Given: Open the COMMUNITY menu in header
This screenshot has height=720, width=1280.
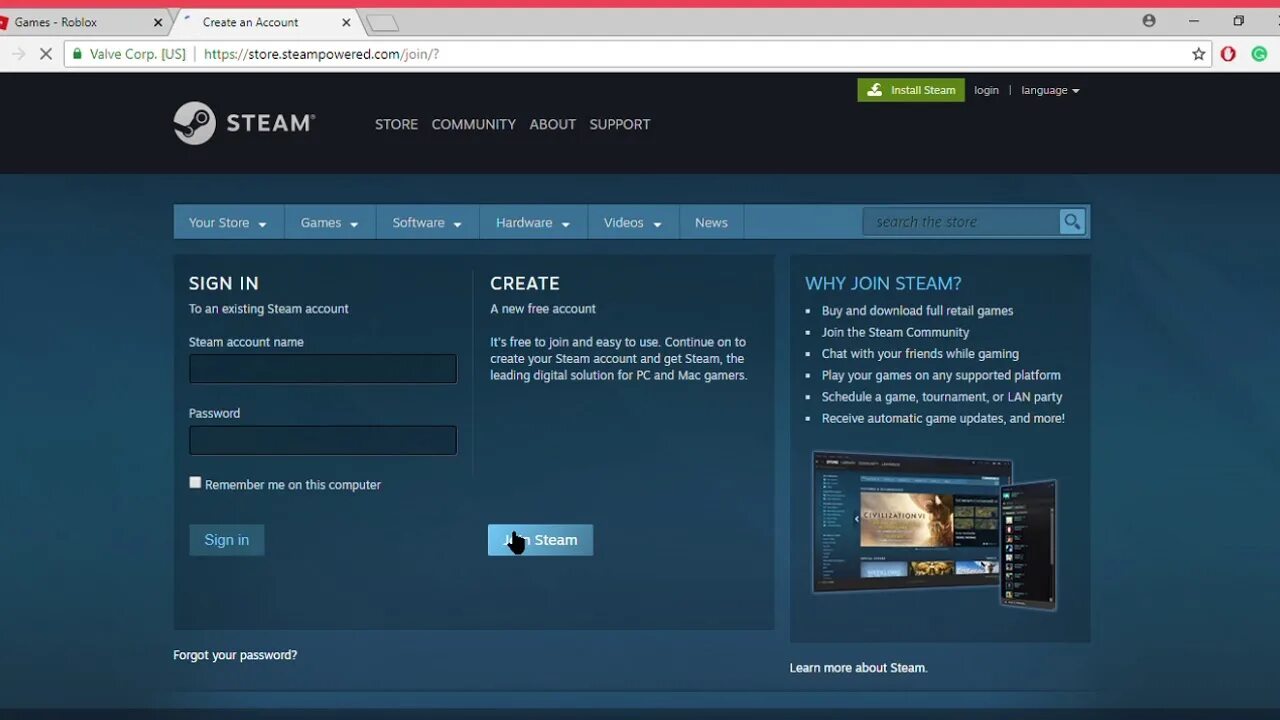Looking at the screenshot, I should pyautogui.click(x=473, y=124).
